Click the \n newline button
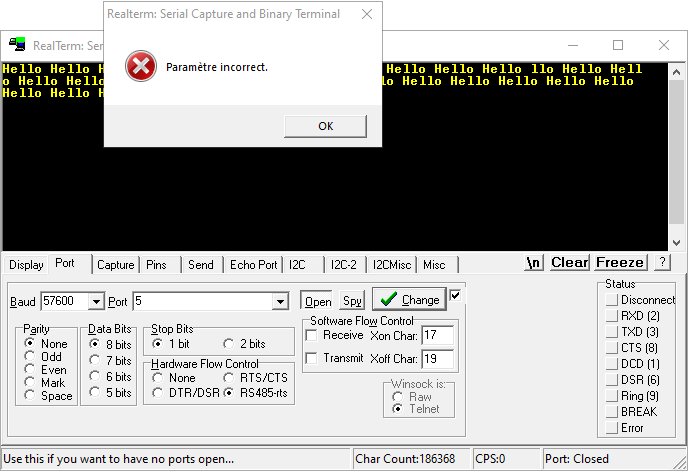Screen dimensions: 688x471 coord(534,262)
